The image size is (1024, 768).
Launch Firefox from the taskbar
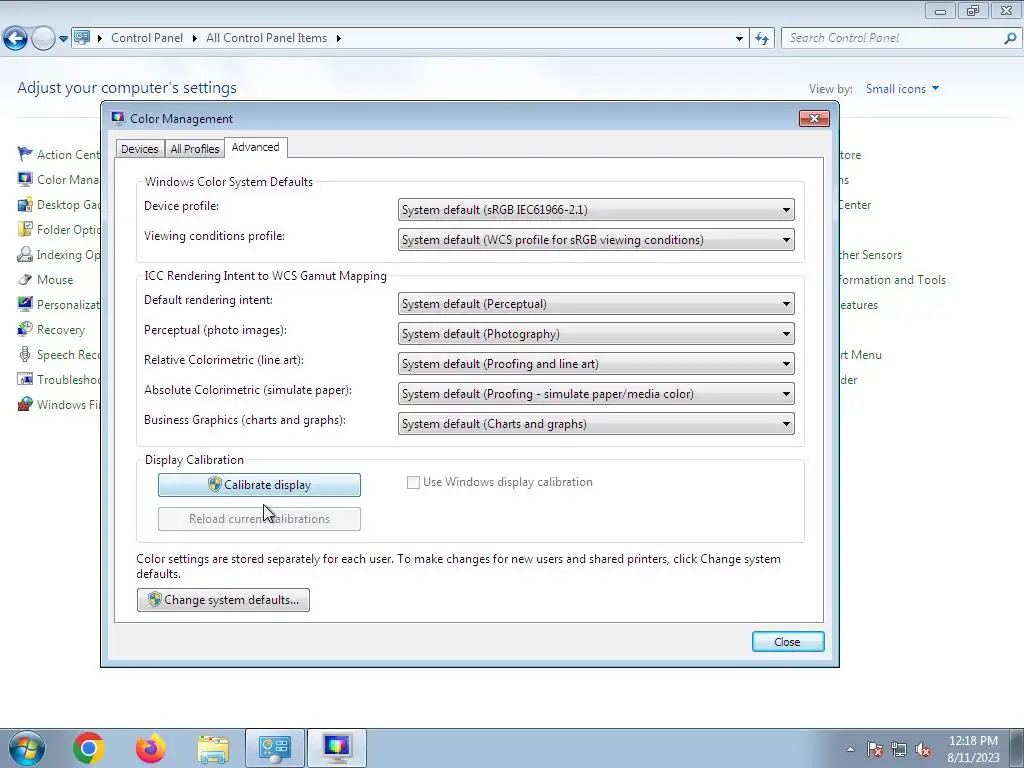[151, 748]
